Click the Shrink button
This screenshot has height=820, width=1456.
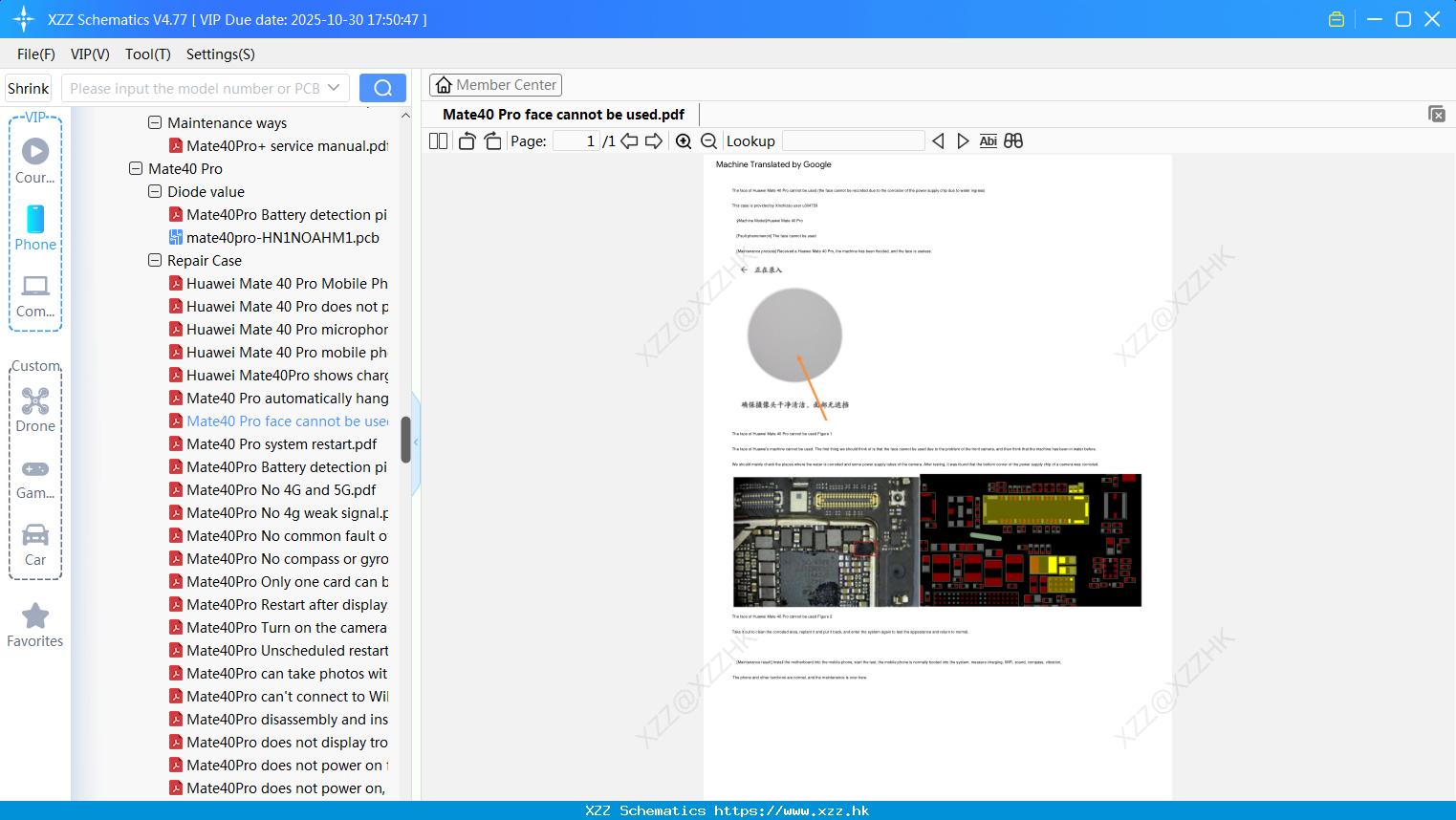click(x=28, y=88)
